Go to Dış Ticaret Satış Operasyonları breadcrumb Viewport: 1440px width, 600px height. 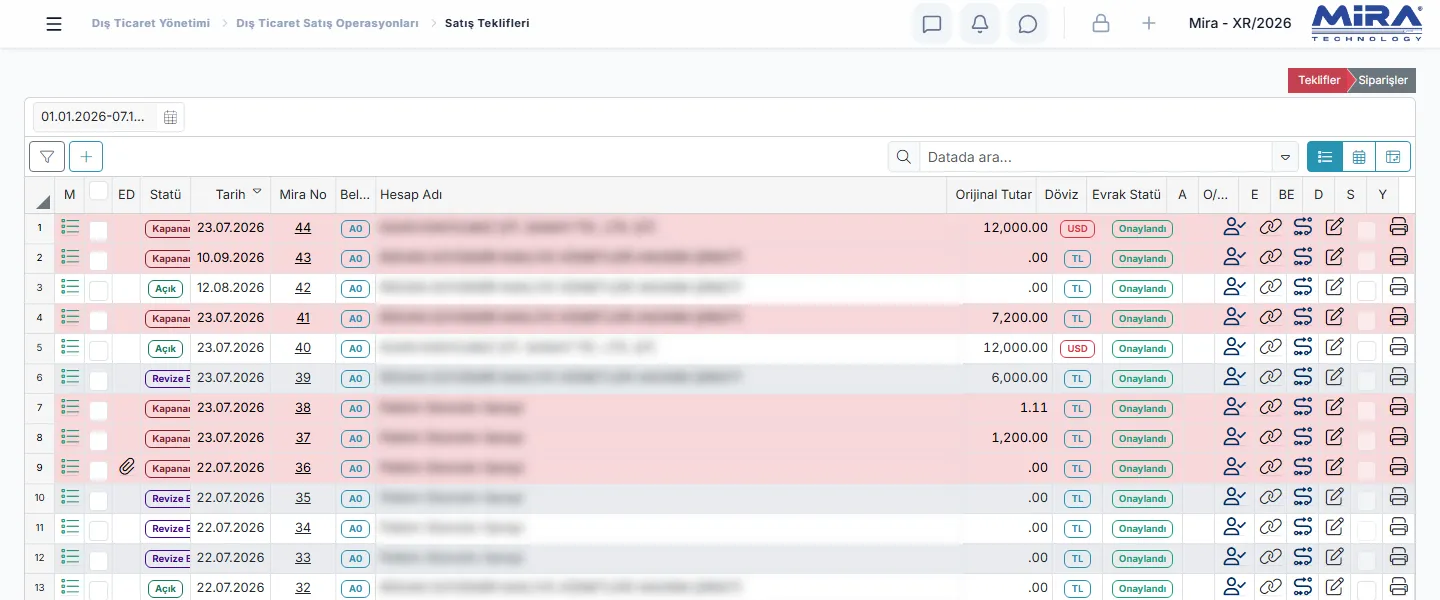click(327, 23)
